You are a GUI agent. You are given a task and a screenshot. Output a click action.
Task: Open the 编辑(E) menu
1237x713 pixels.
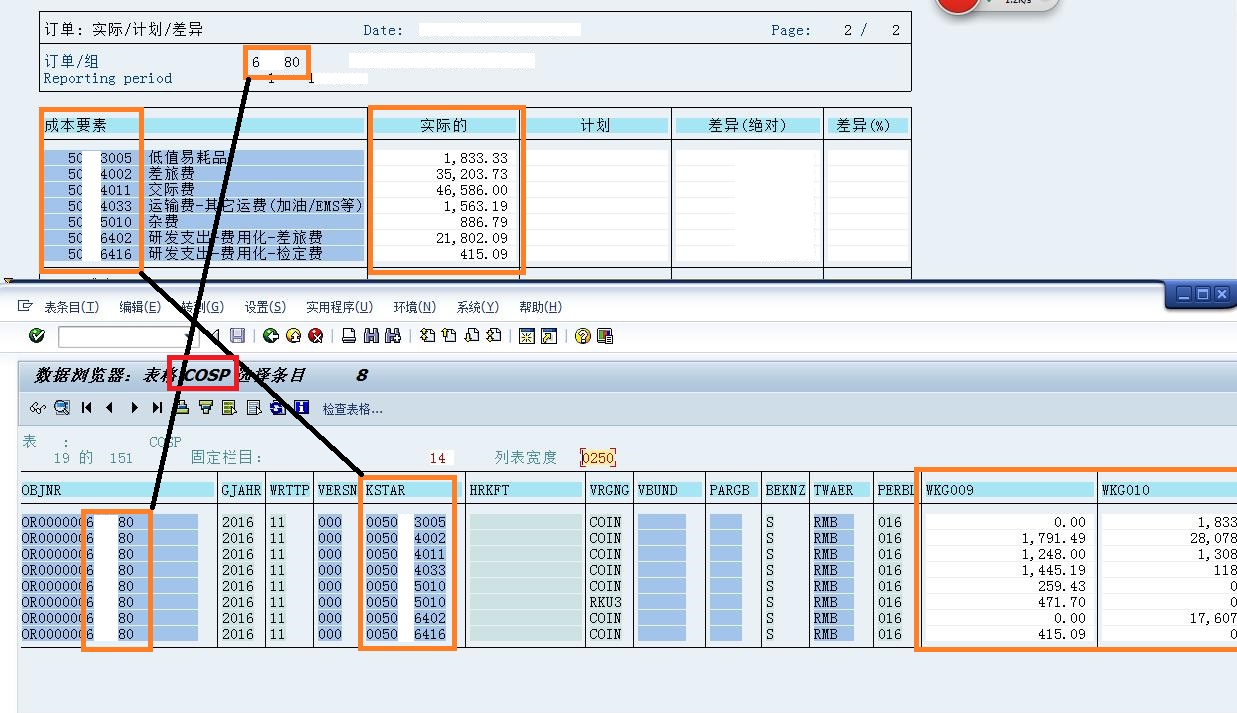click(140, 307)
